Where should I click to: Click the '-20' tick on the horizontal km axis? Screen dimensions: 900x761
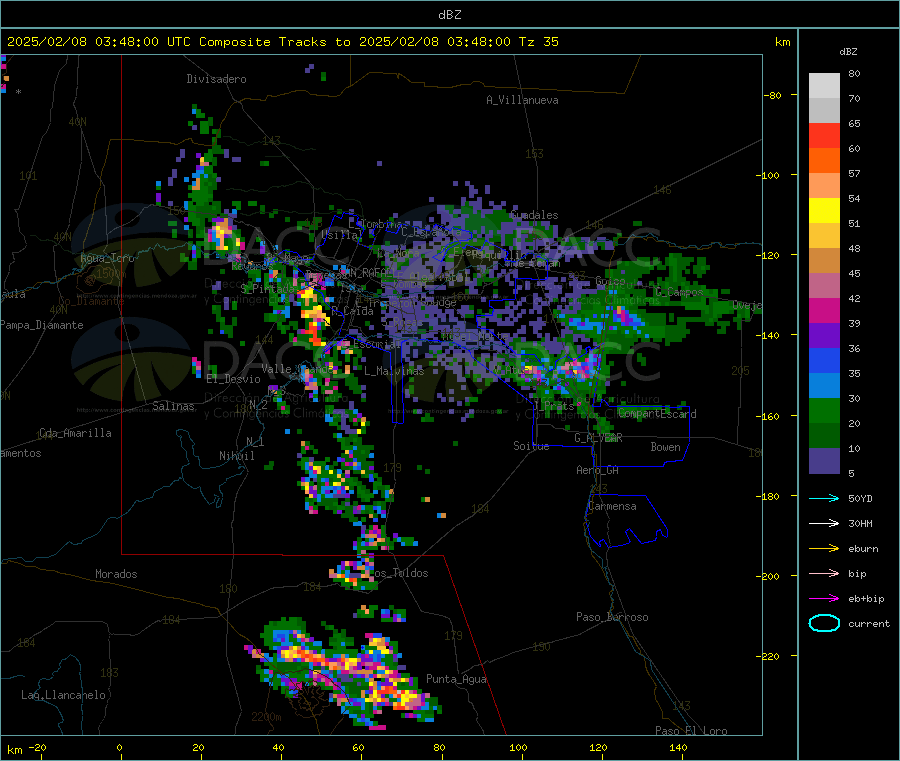coord(37,747)
